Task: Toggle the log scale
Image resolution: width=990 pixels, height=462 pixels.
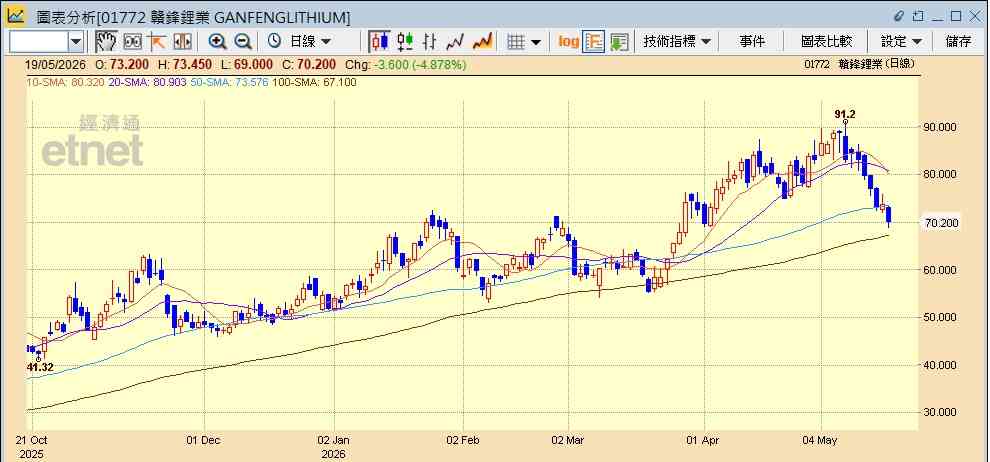Action: (x=568, y=42)
